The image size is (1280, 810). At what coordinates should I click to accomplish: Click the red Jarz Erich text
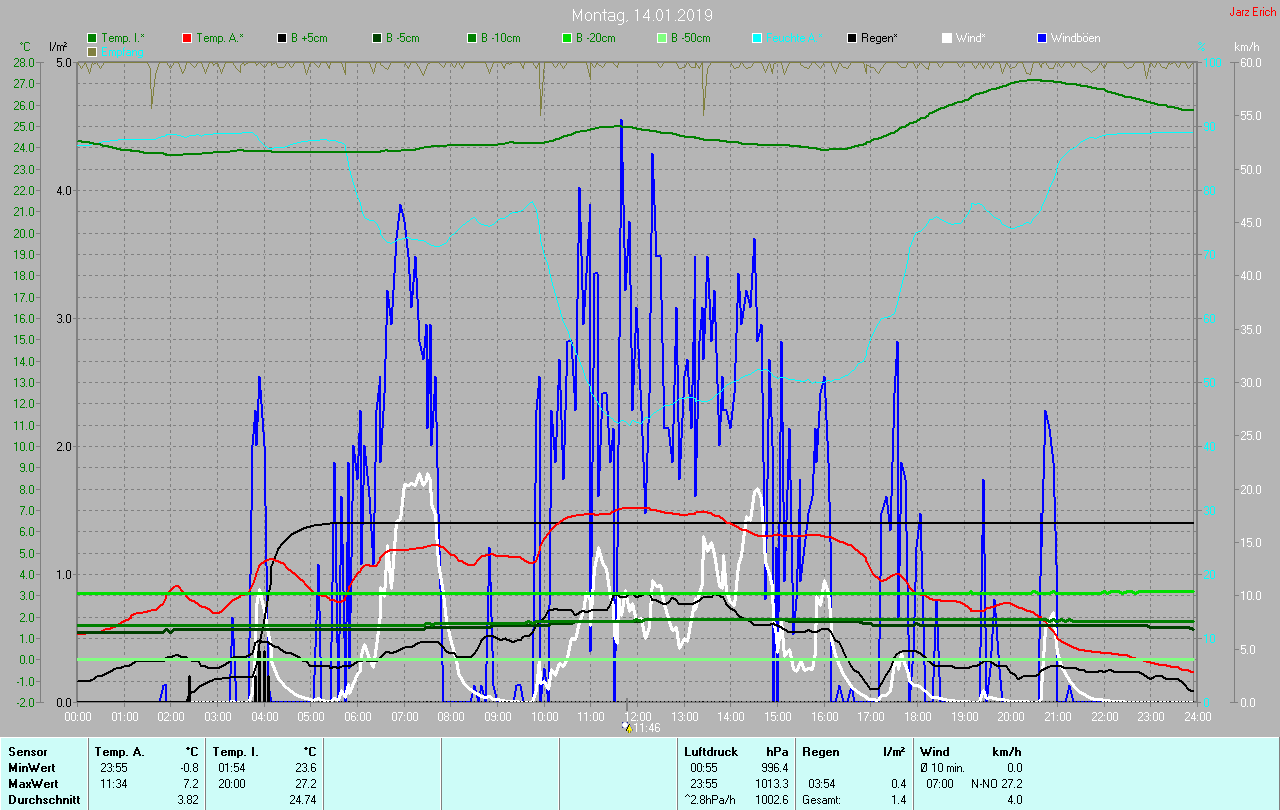[x=1252, y=12]
